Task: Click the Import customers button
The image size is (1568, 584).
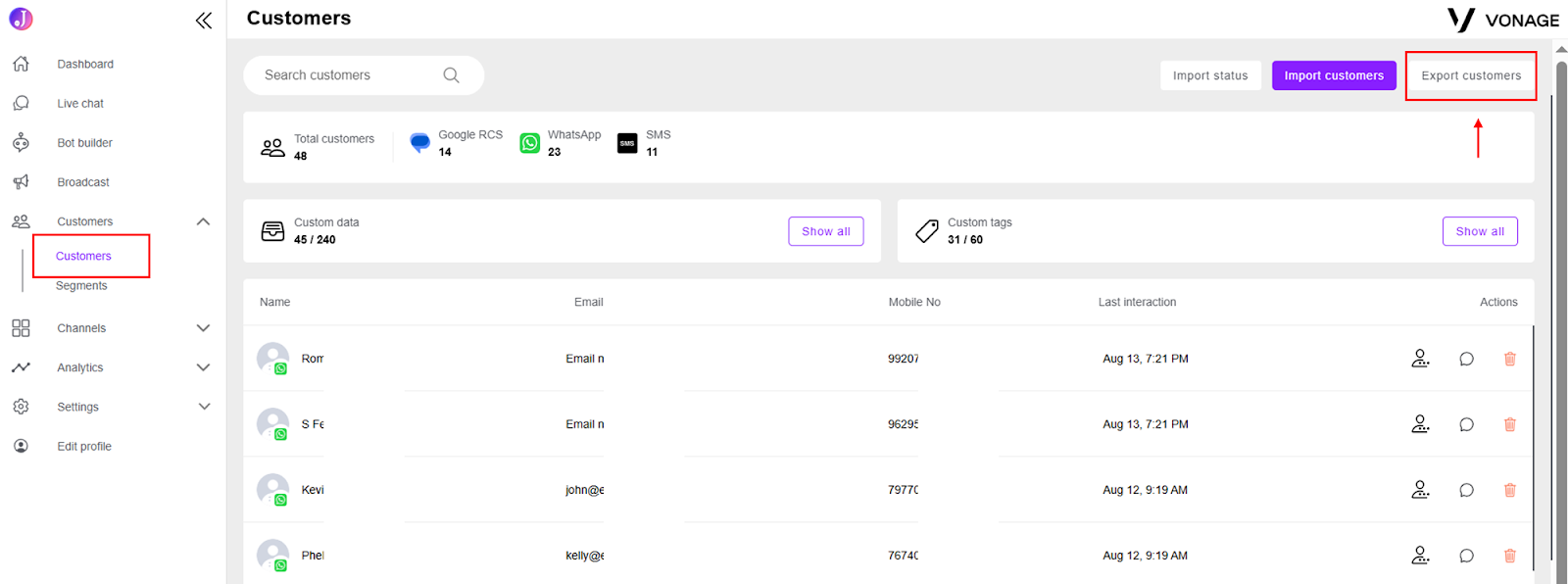Action: [1334, 75]
